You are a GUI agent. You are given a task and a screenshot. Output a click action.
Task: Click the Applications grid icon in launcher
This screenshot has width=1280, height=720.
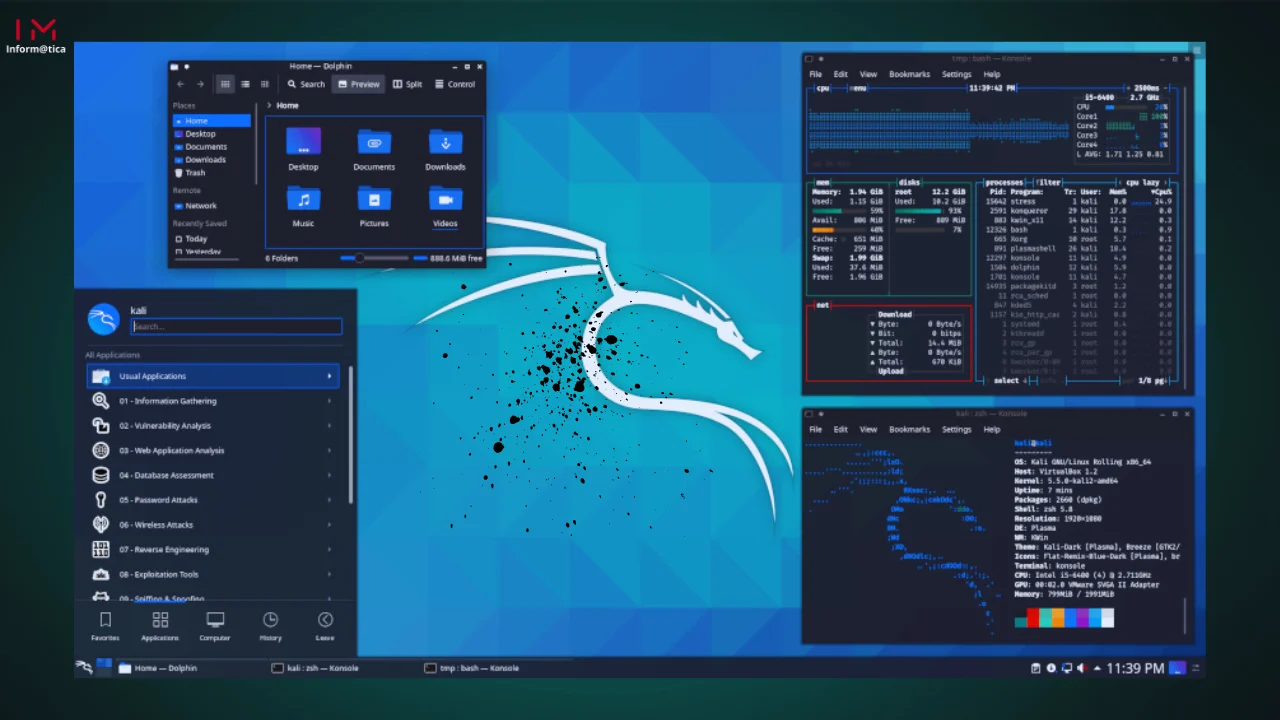point(160,620)
